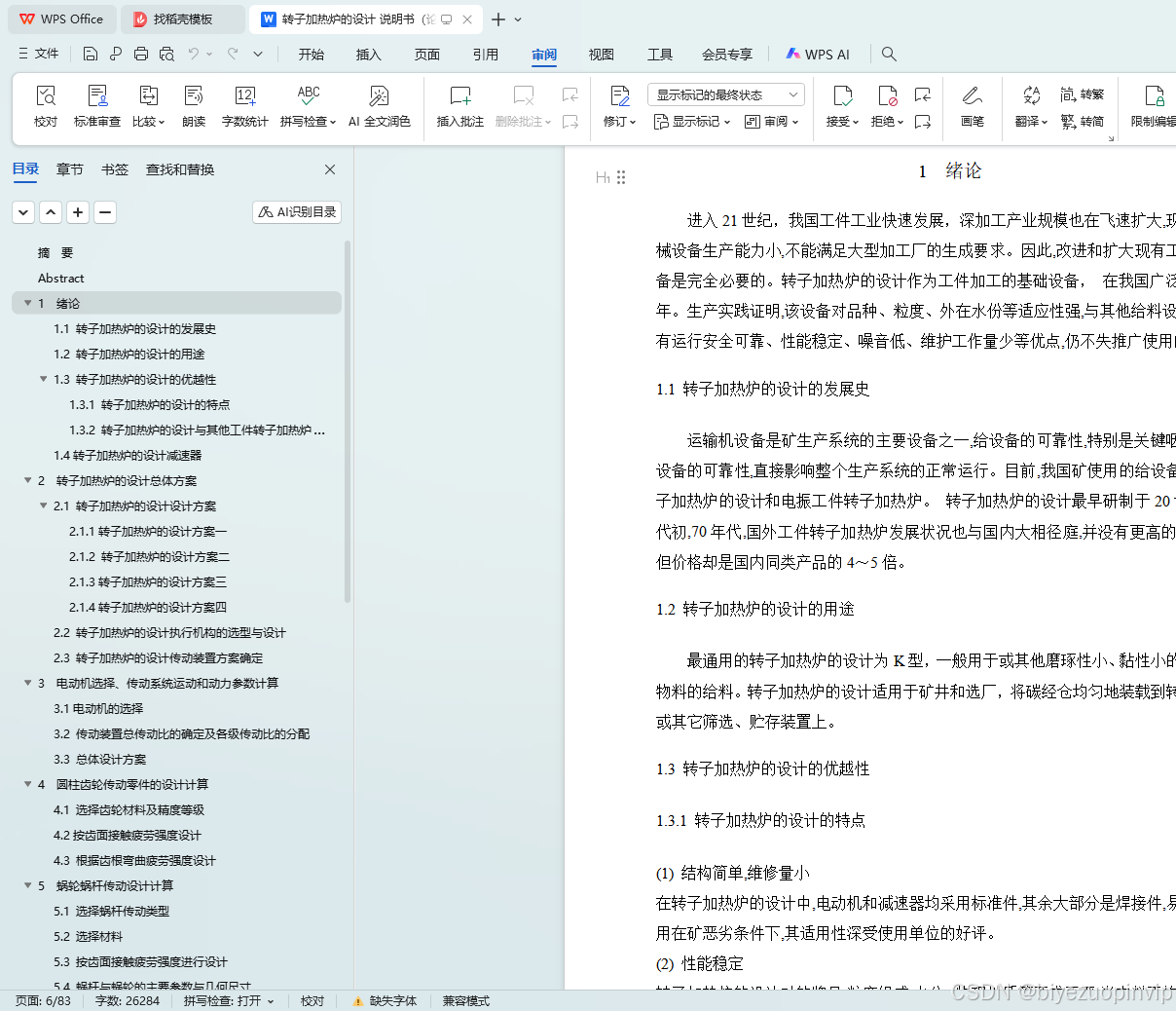Viewport: 1176px width, 1011px height.
Task: Open the 查找和替换 sidebar tab
Action: 180,169
